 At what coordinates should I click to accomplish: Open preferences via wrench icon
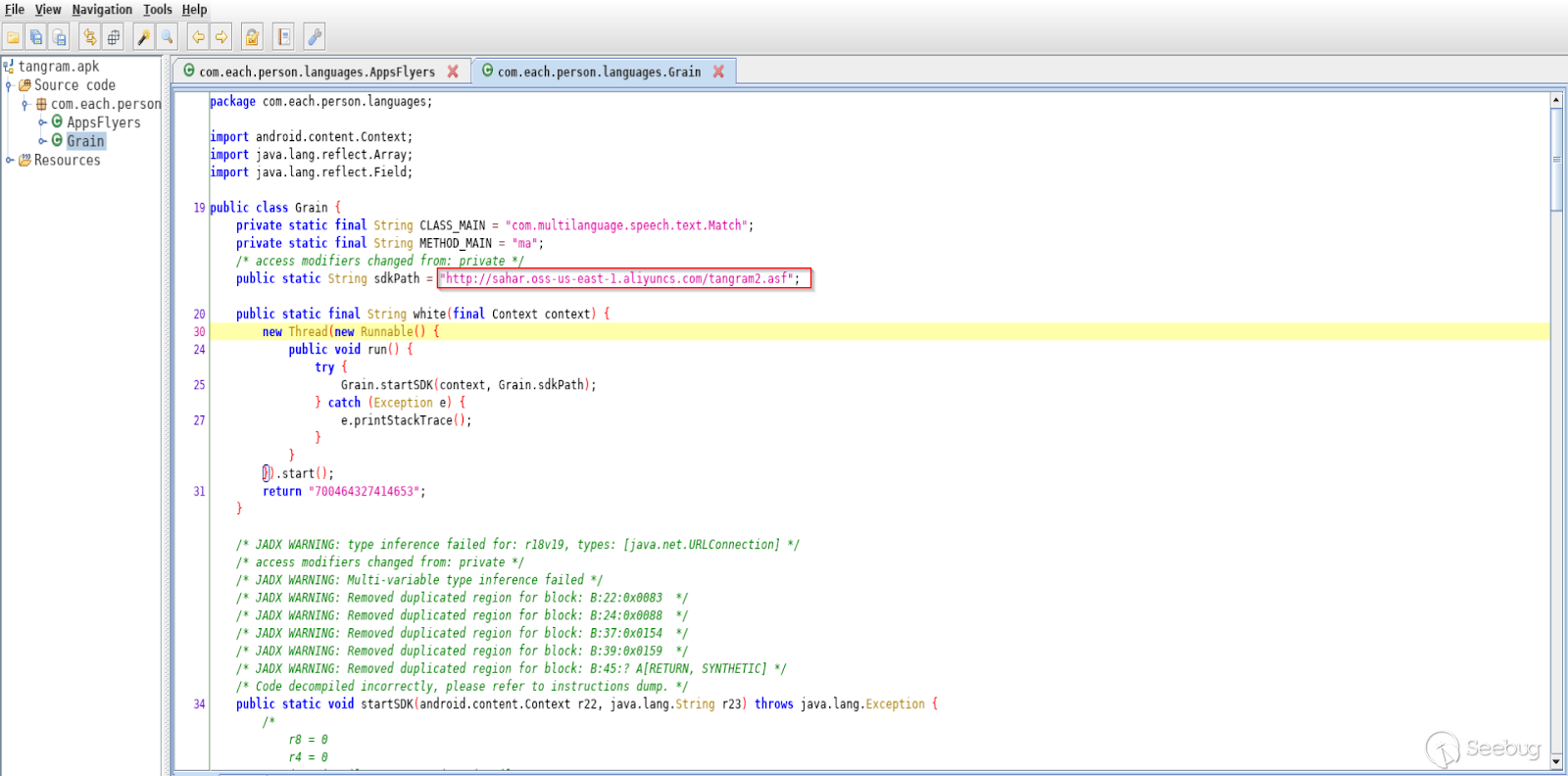(314, 37)
